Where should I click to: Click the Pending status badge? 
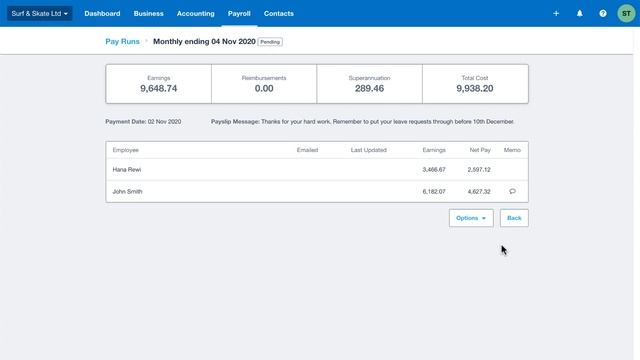[270, 42]
